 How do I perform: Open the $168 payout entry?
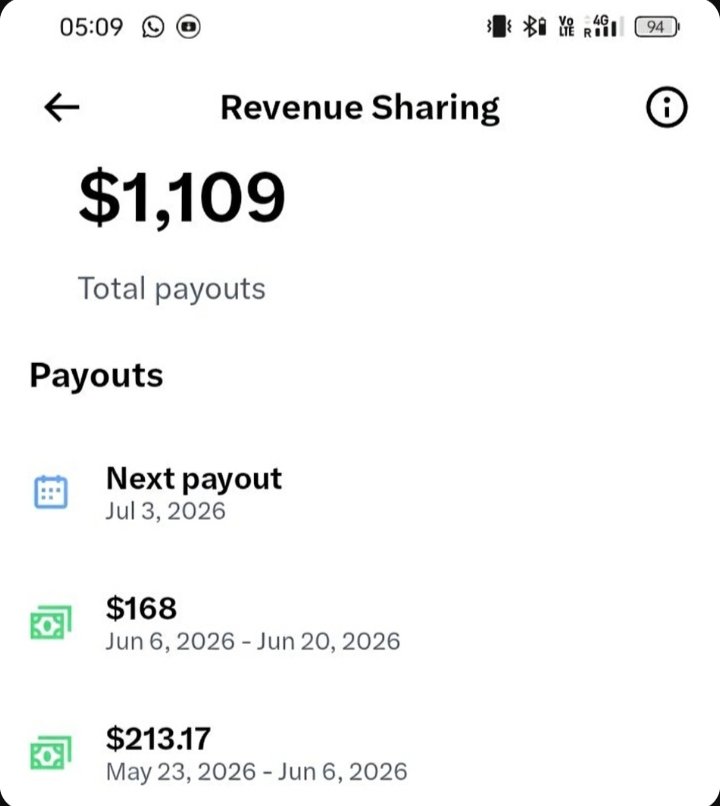360,623
